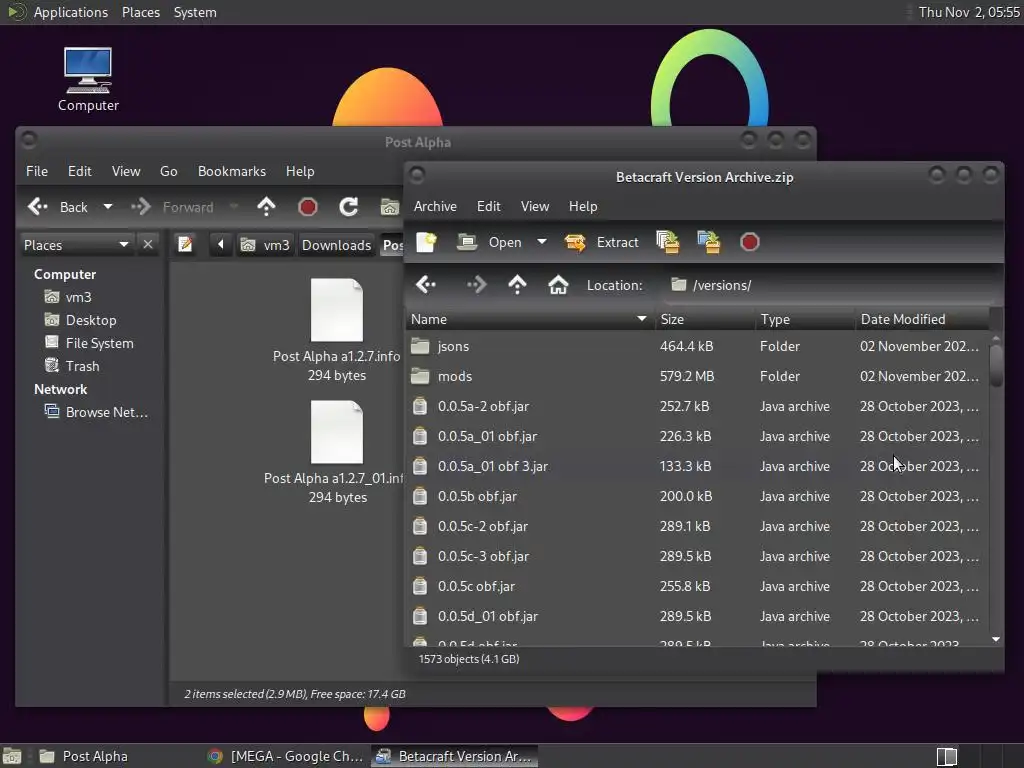Go up one level in the archive
Screen dimensions: 1024x768
[517, 285]
